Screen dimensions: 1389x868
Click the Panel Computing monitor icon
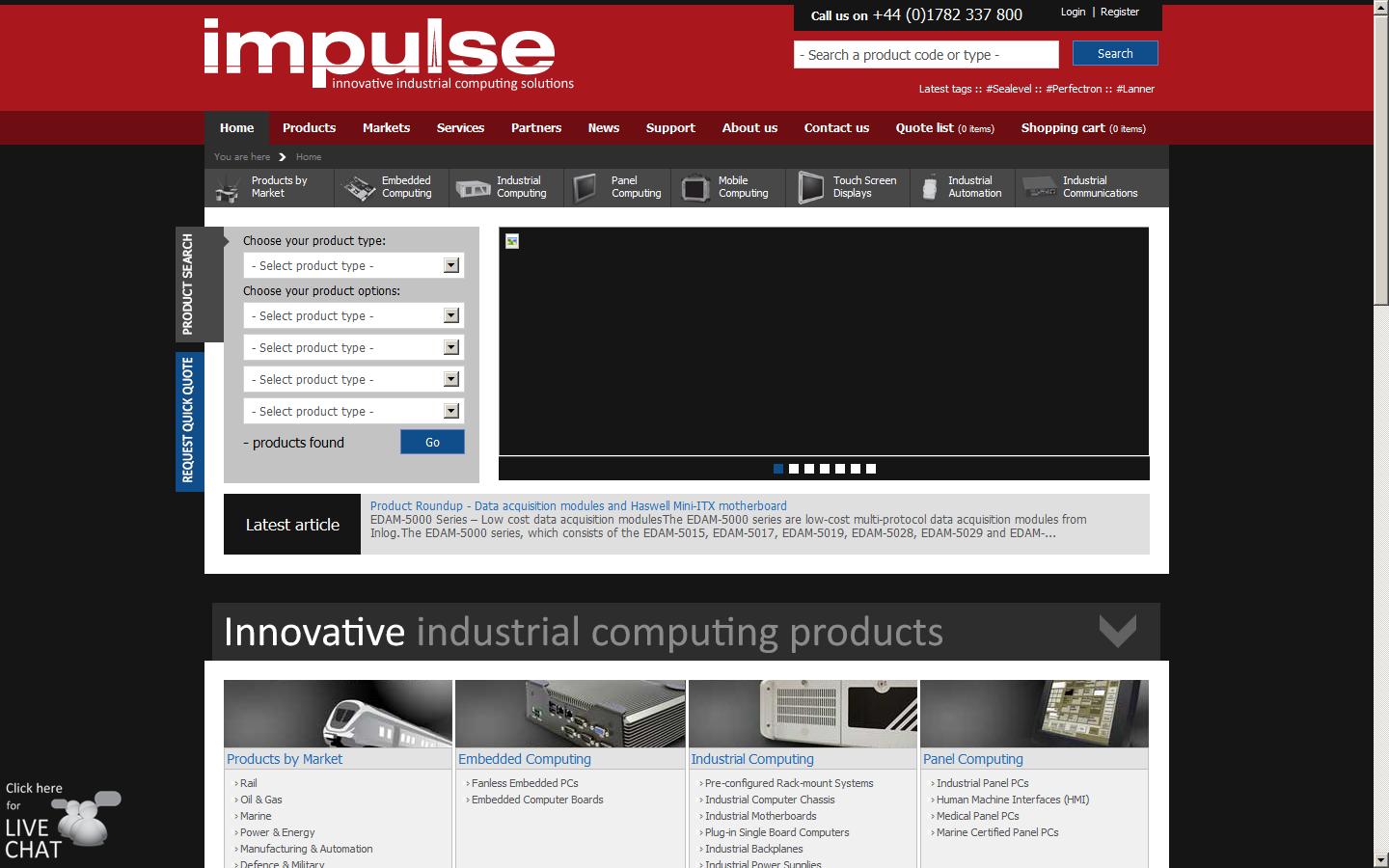coord(585,187)
